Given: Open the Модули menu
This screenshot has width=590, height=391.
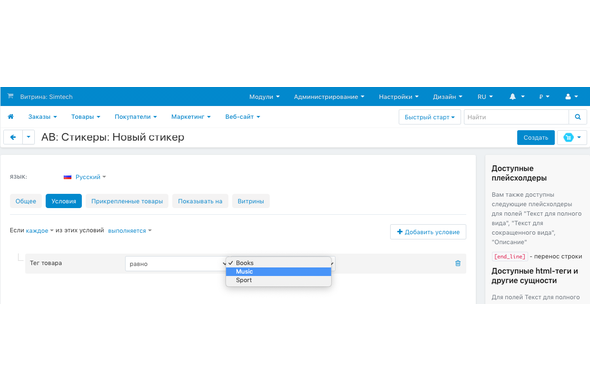Looking at the screenshot, I should 264,97.
